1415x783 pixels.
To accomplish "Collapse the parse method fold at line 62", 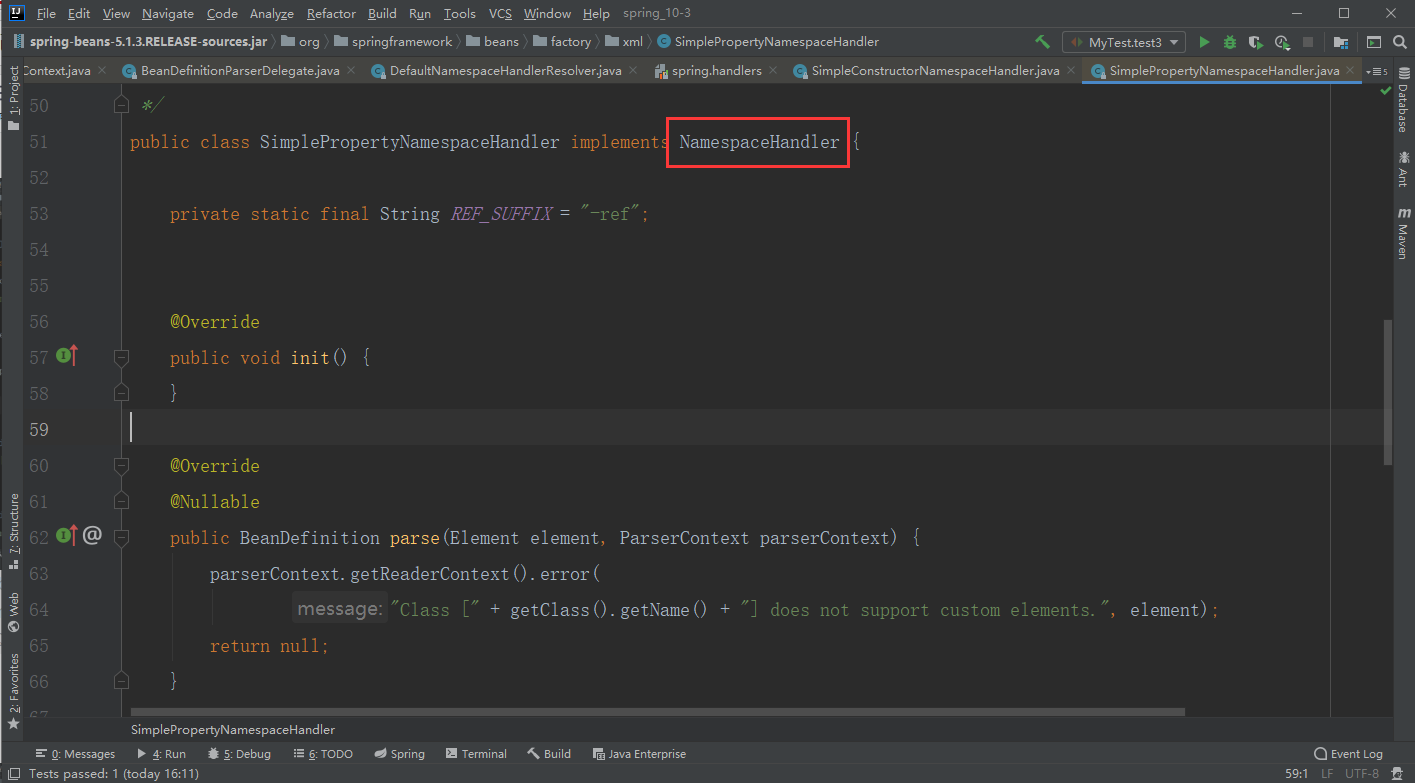I will pos(121,537).
